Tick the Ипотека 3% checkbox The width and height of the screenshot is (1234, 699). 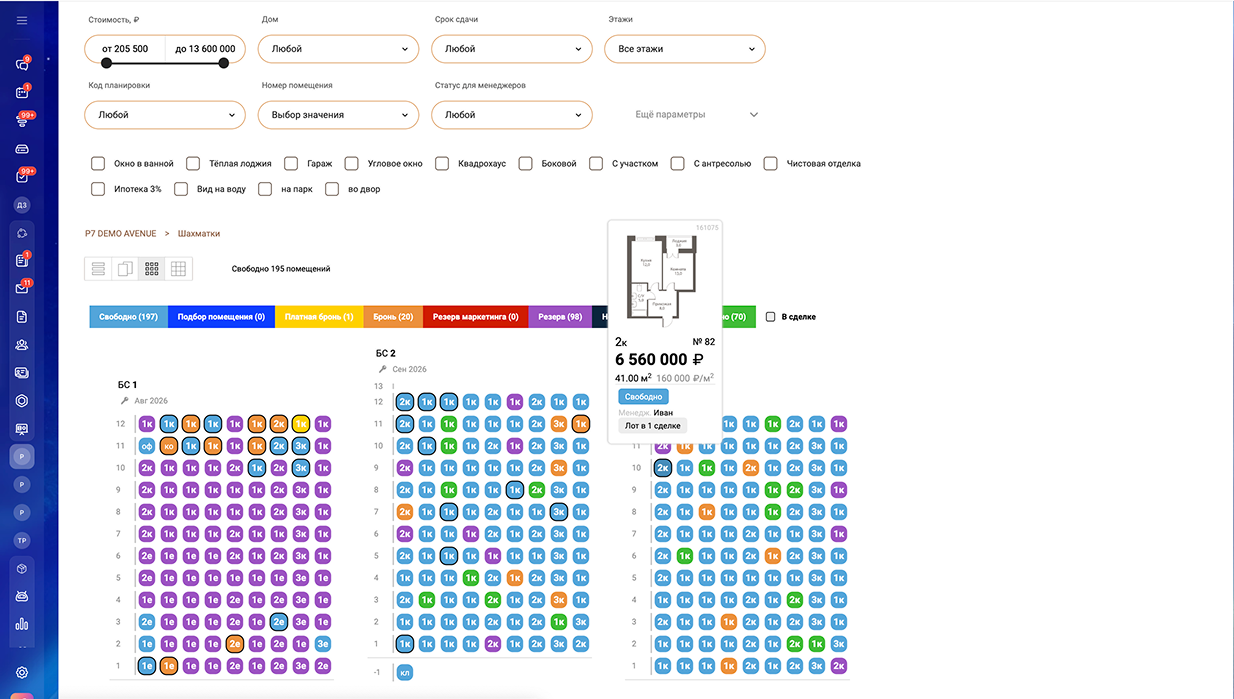[98, 189]
